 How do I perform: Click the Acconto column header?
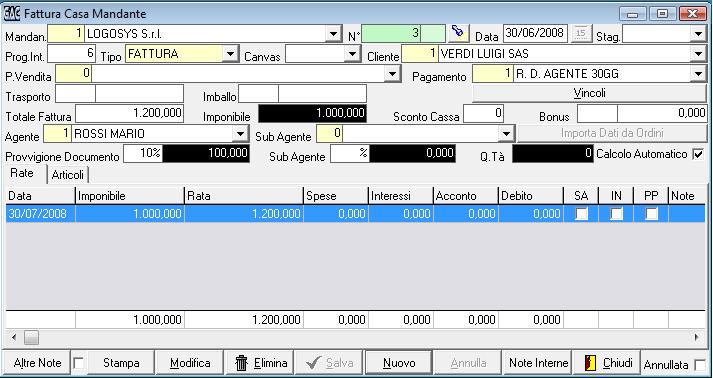click(466, 196)
